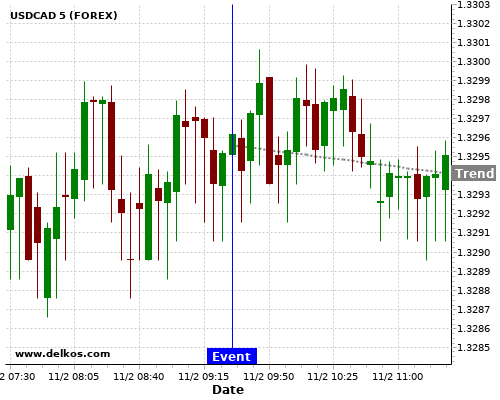Select the 1.3303 top price label
Viewport: 500px width, 400px height.
coord(473,5)
